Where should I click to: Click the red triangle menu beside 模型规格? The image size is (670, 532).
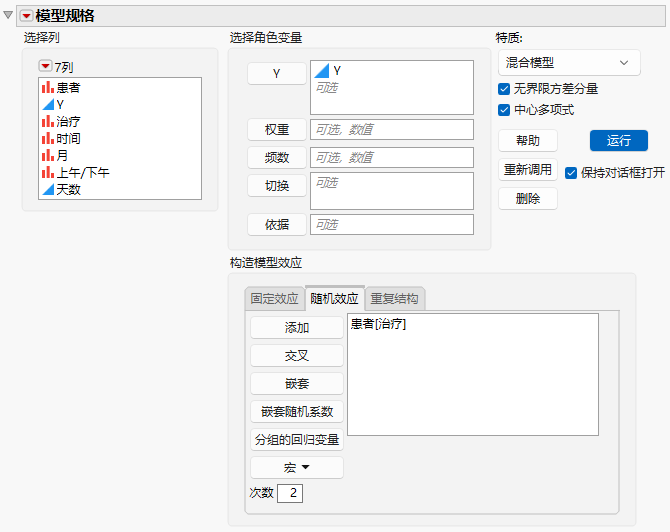(26, 16)
